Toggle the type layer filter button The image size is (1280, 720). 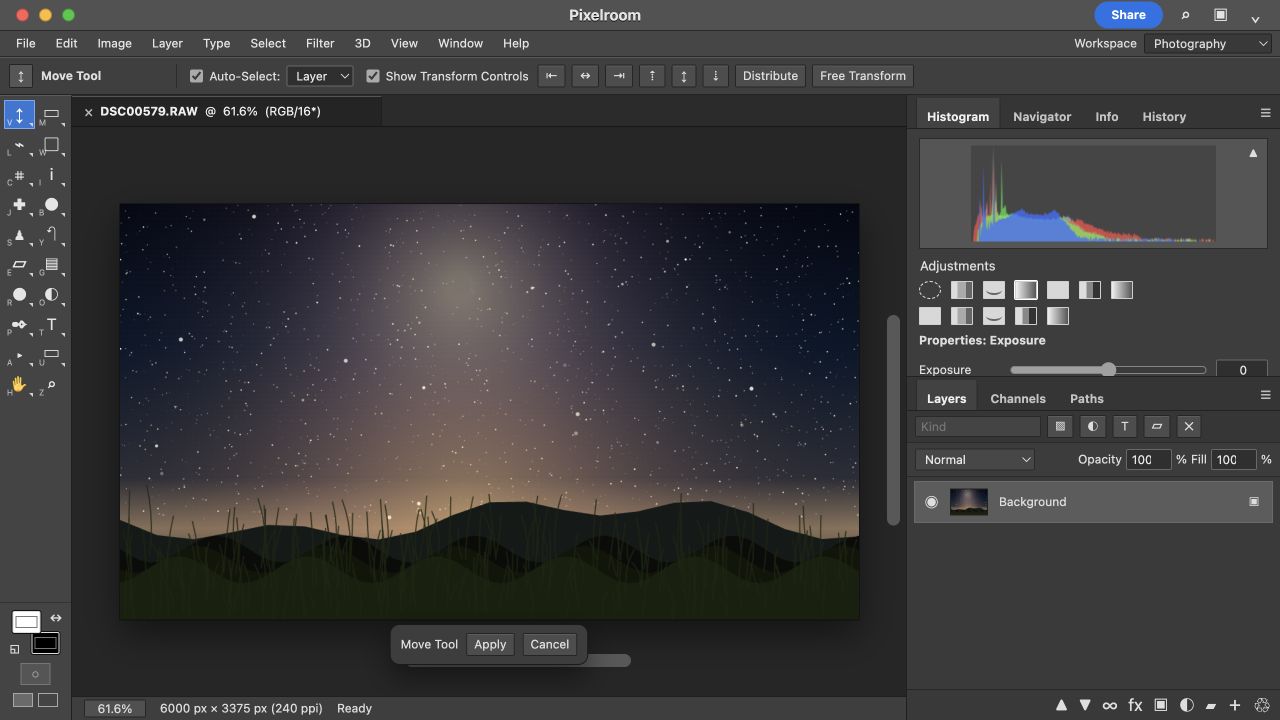pyautogui.click(x=1124, y=426)
